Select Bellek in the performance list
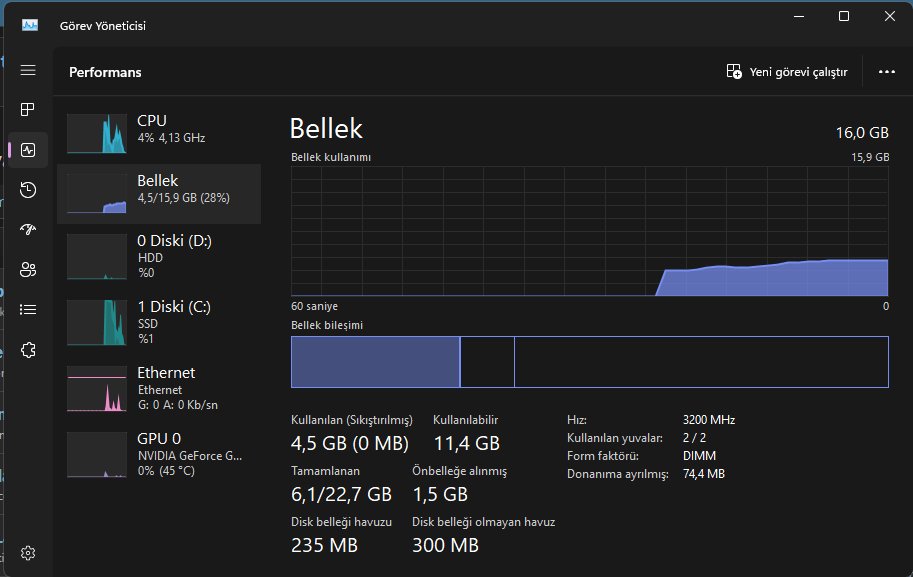The image size is (913, 577). point(159,193)
